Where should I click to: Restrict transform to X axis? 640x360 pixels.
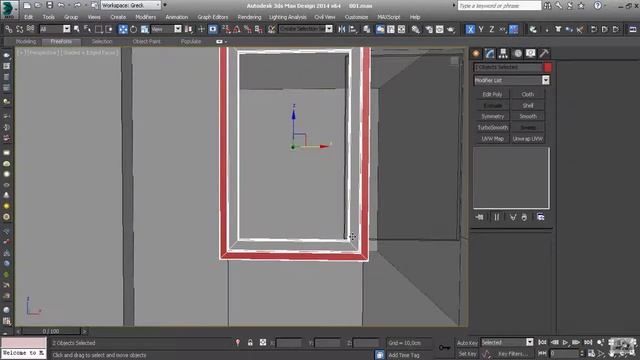point(470,29)
